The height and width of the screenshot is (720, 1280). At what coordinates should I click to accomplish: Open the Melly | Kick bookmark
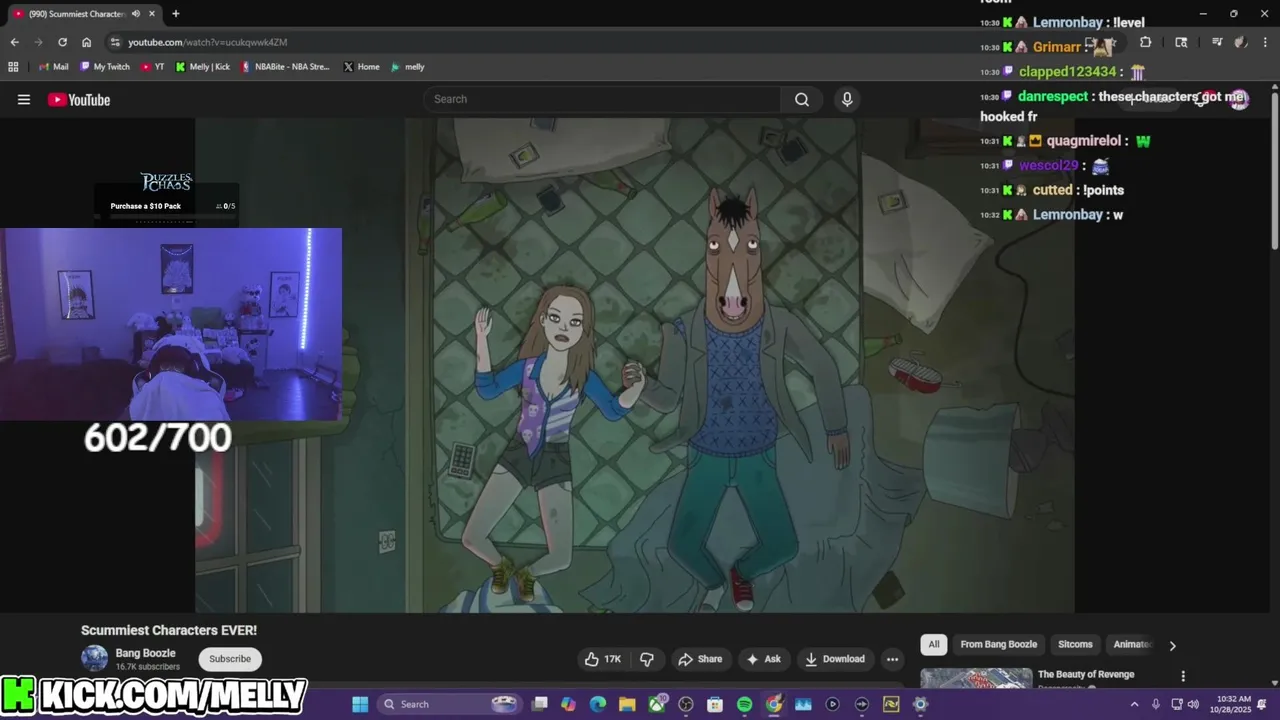pyautogui.click(x=203, y=67)
